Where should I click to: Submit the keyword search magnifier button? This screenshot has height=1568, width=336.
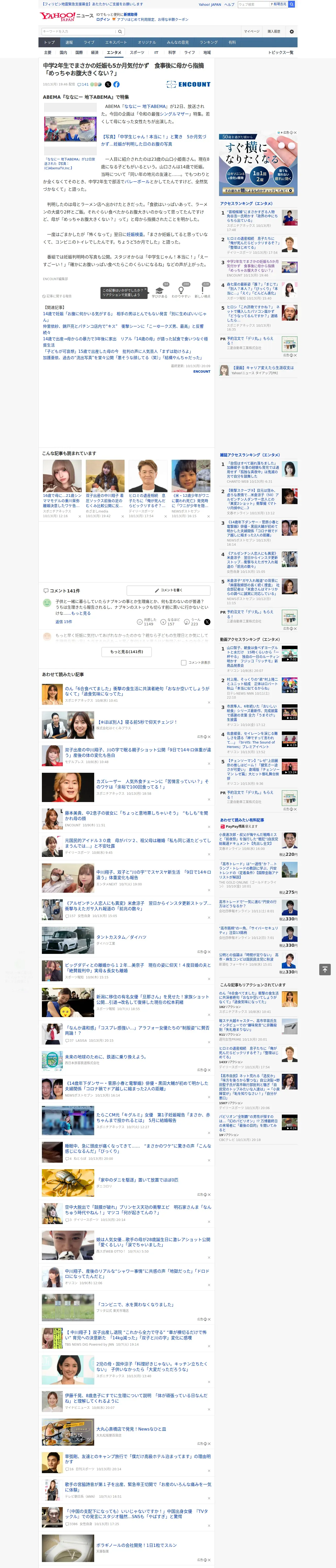click(120, 31)
